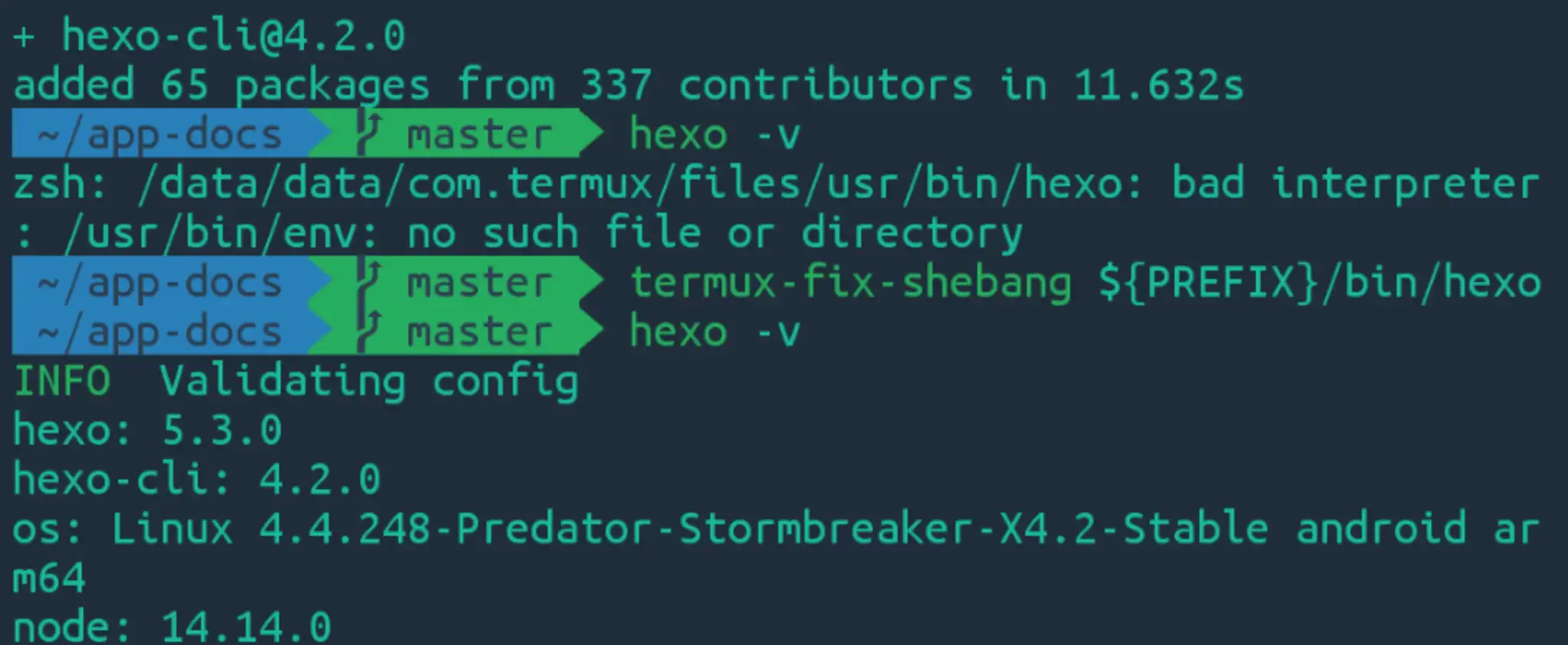Click the git branch icon in first prompt
The image size is (1568, 645).
[368, 133]
